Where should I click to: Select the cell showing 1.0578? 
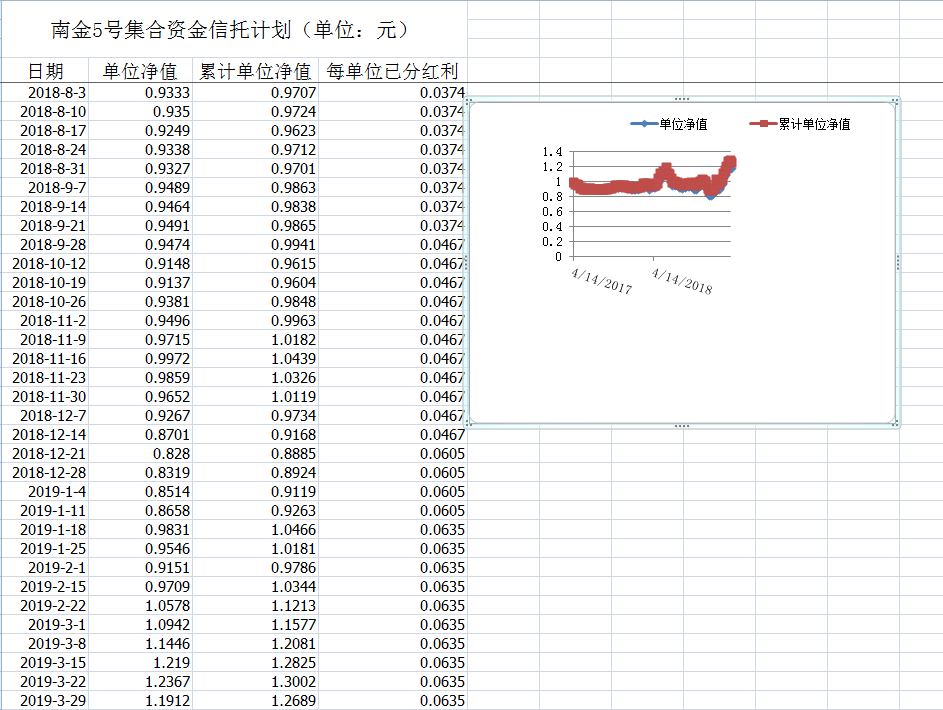point(140,605)
